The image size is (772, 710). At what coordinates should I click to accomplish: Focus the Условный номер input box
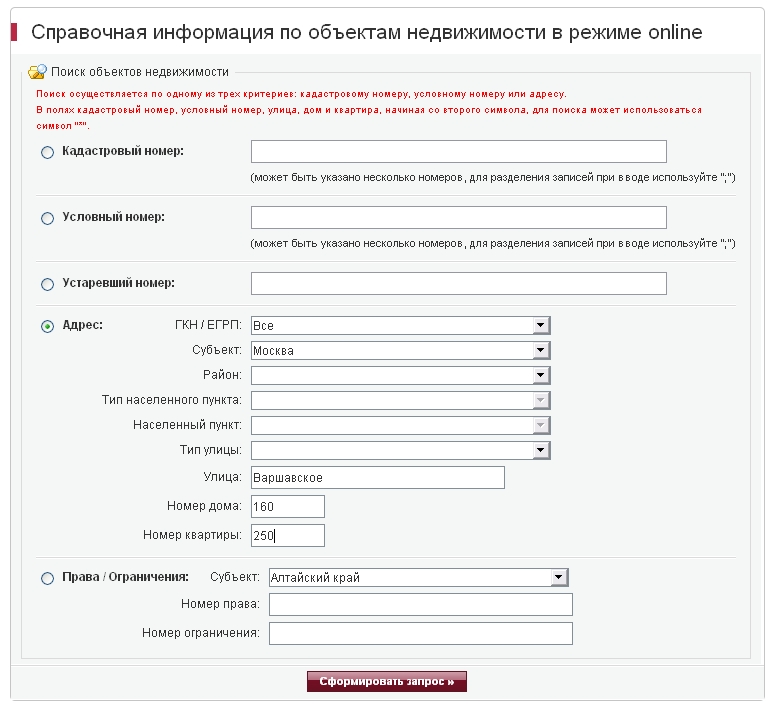[458, 217]
